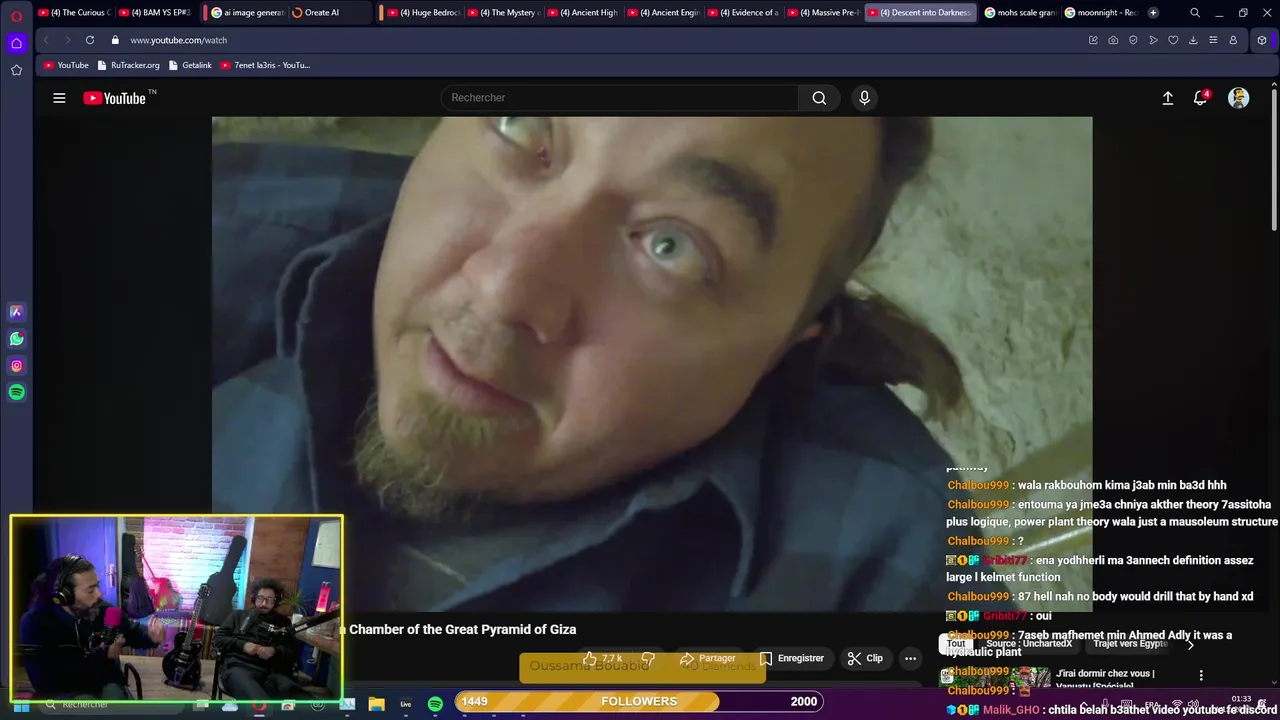
Task: Go to YouTube home via logo
Action: [x=115, y=98]
